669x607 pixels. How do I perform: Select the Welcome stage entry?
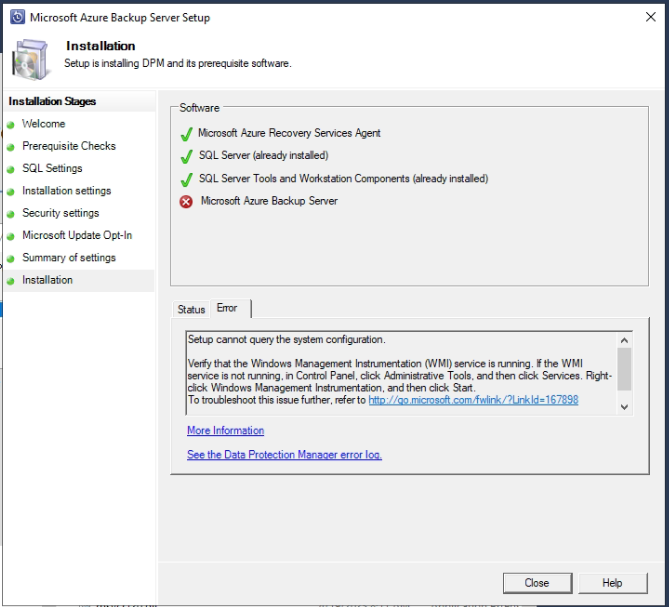coord(44,124)
